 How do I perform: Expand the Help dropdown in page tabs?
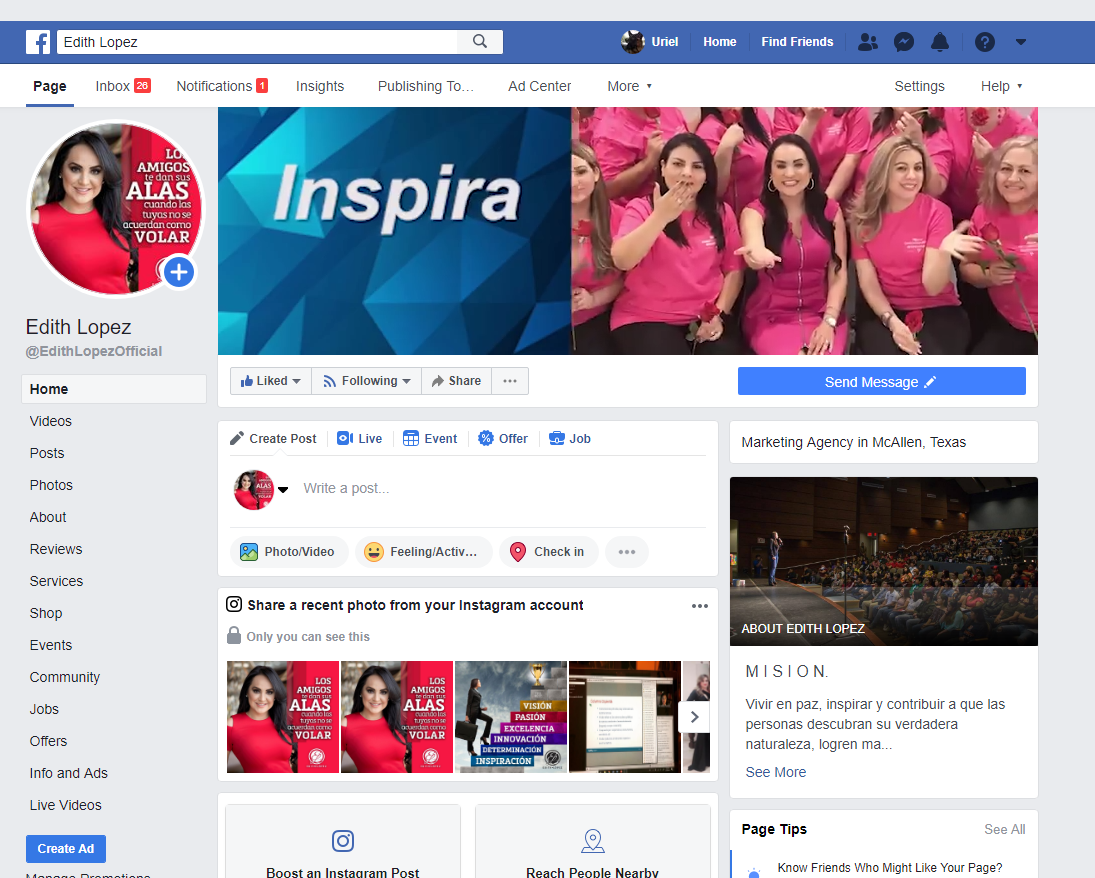pos(1001,86)
